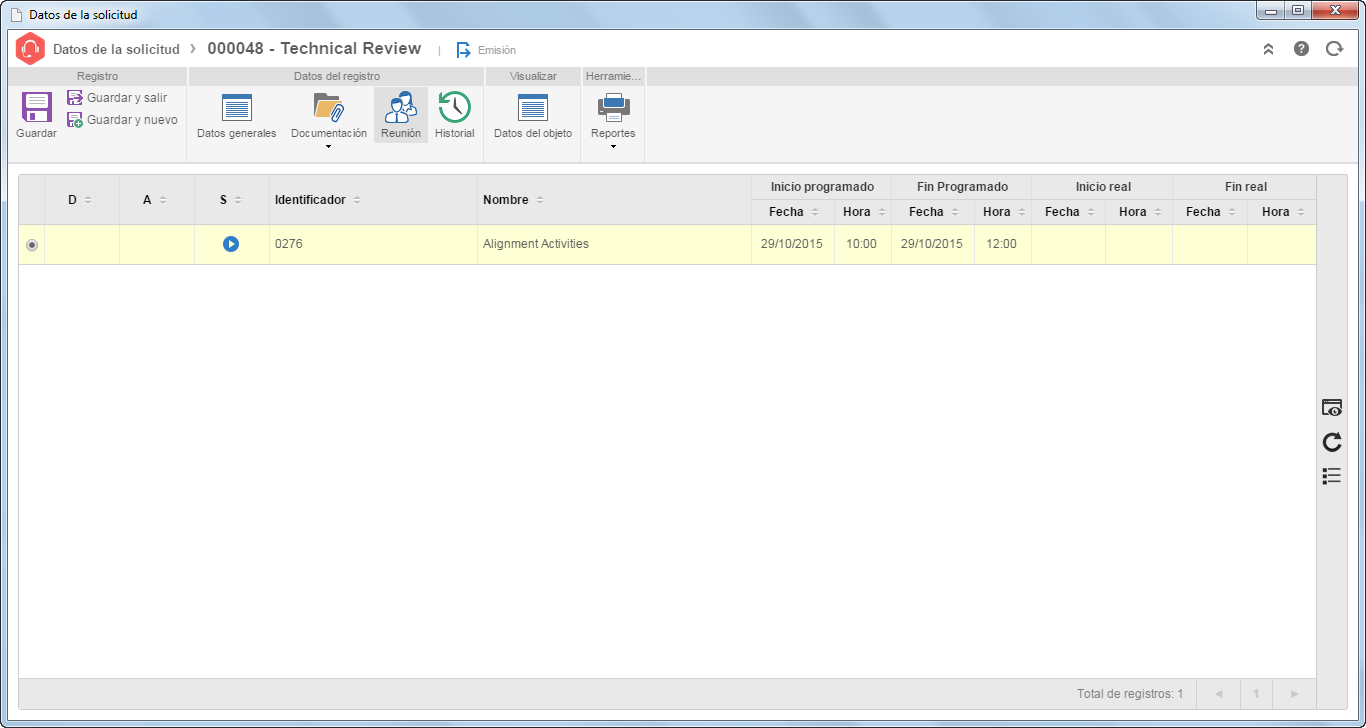The height and width of the screenshot is (728, 1366).
Task: Click Datos del objeto icon
Action: tap(533, 108)
